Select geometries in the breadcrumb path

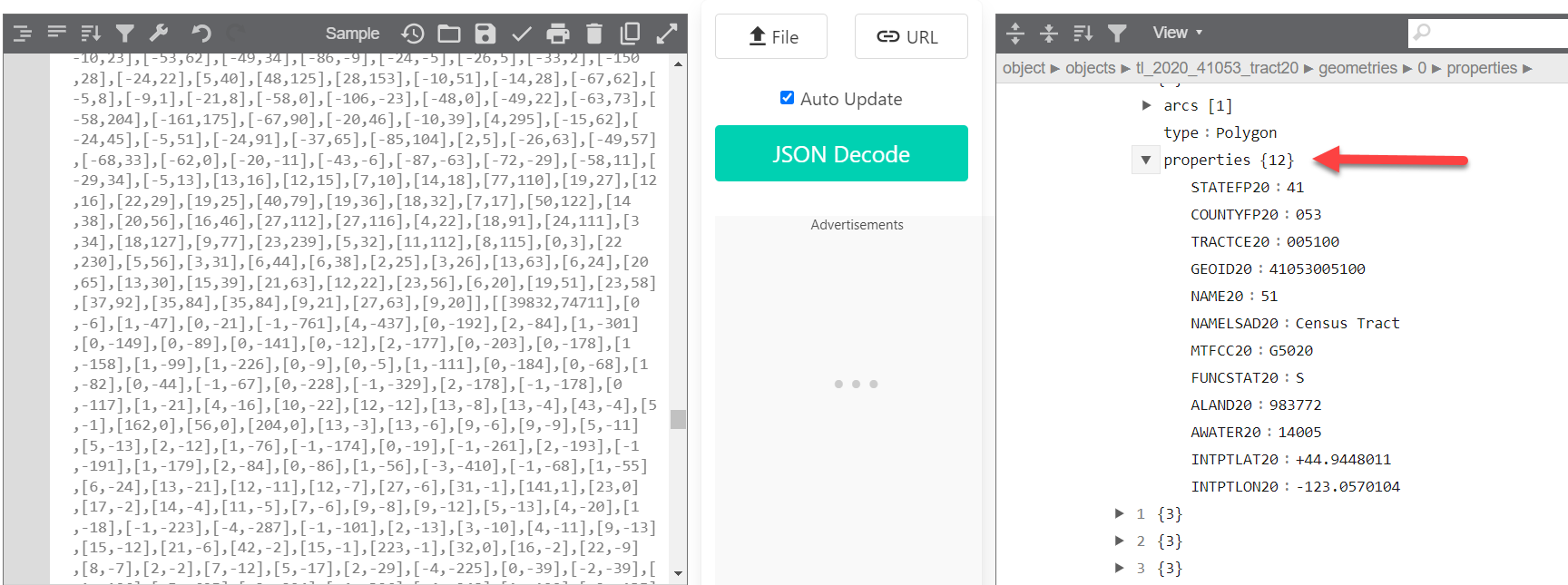click(x=1357, y=68)
